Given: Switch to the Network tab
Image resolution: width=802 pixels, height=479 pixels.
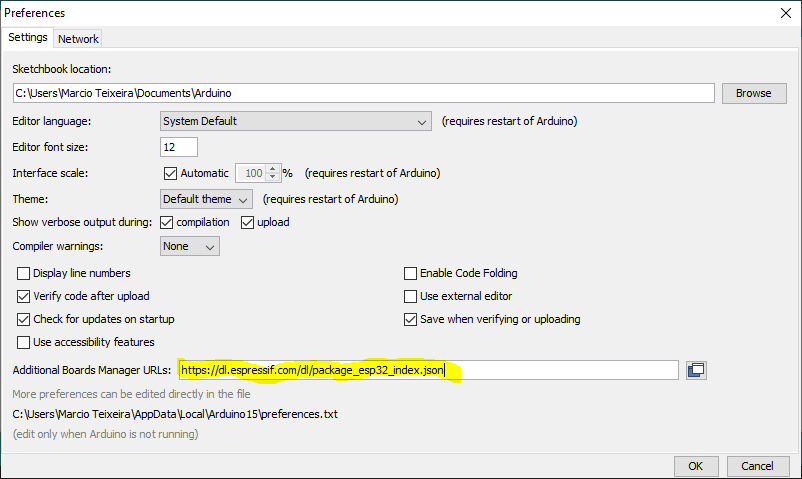Looking at the screenshot, I should [78, 39].
